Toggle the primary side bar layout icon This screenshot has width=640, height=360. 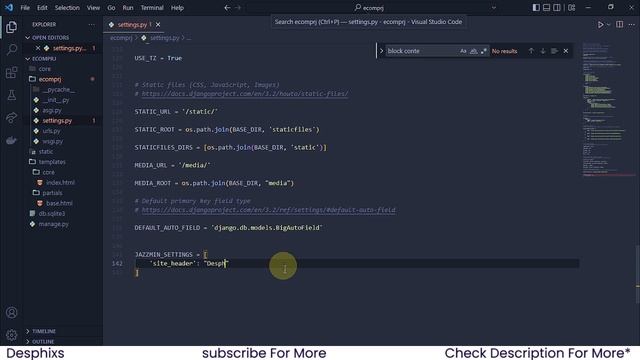pos(536,7)
